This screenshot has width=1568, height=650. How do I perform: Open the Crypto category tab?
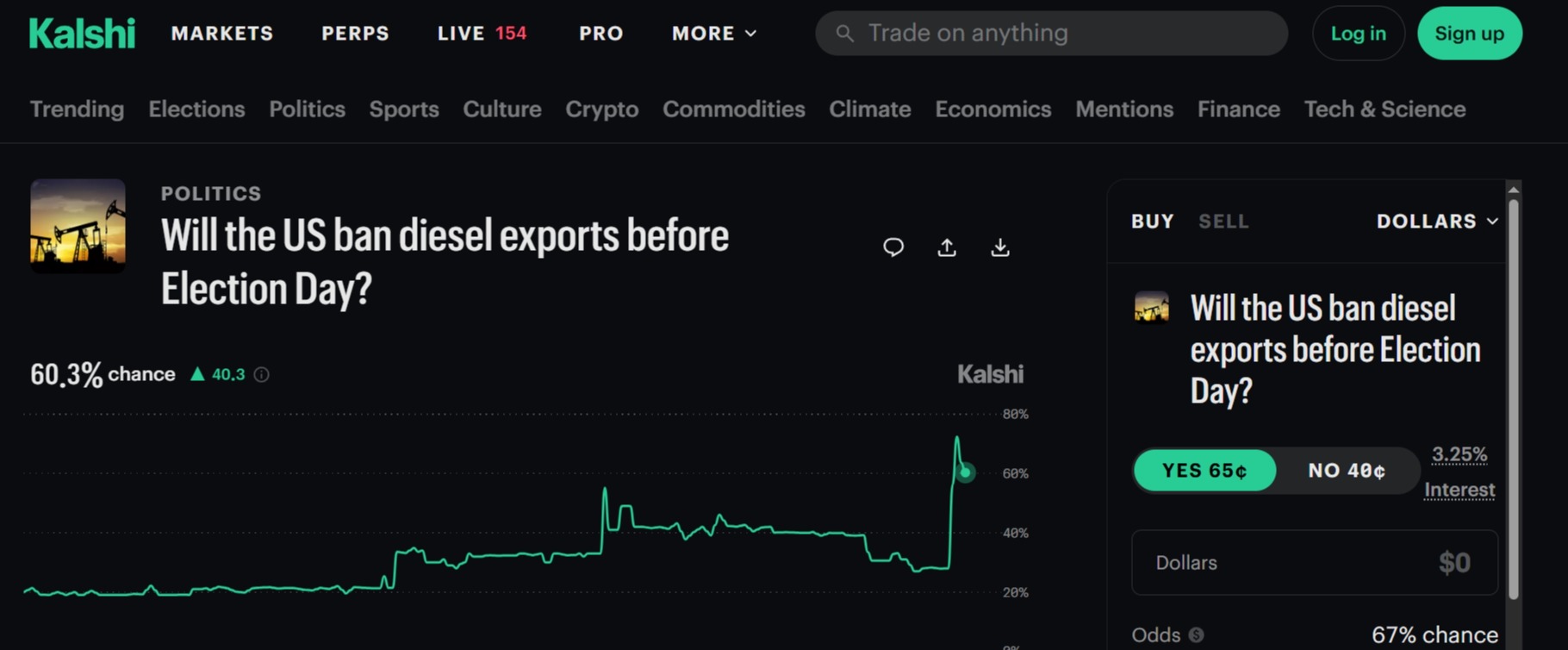[601, 109]
